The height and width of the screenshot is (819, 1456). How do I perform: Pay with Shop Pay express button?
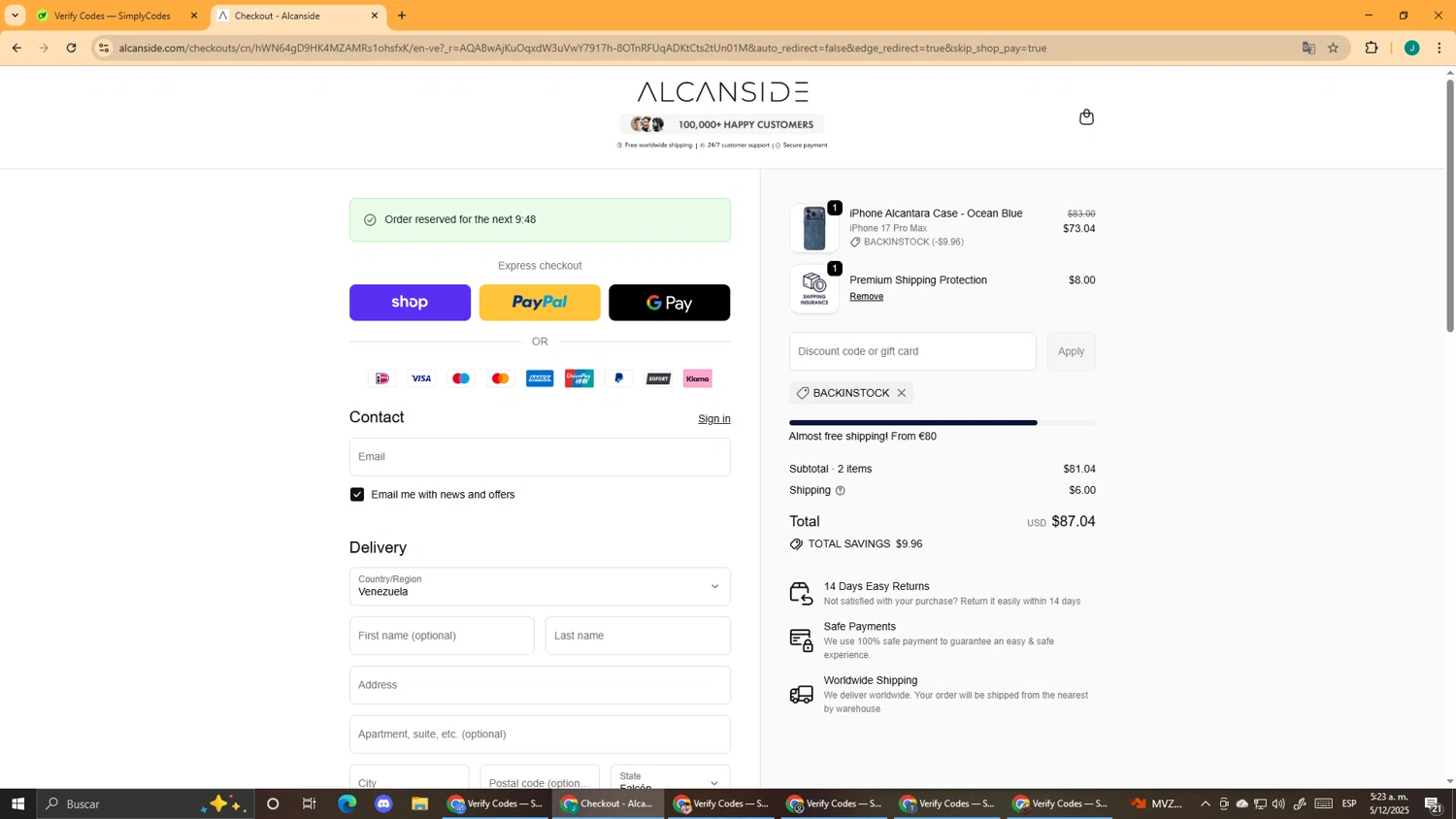(410, 303)
